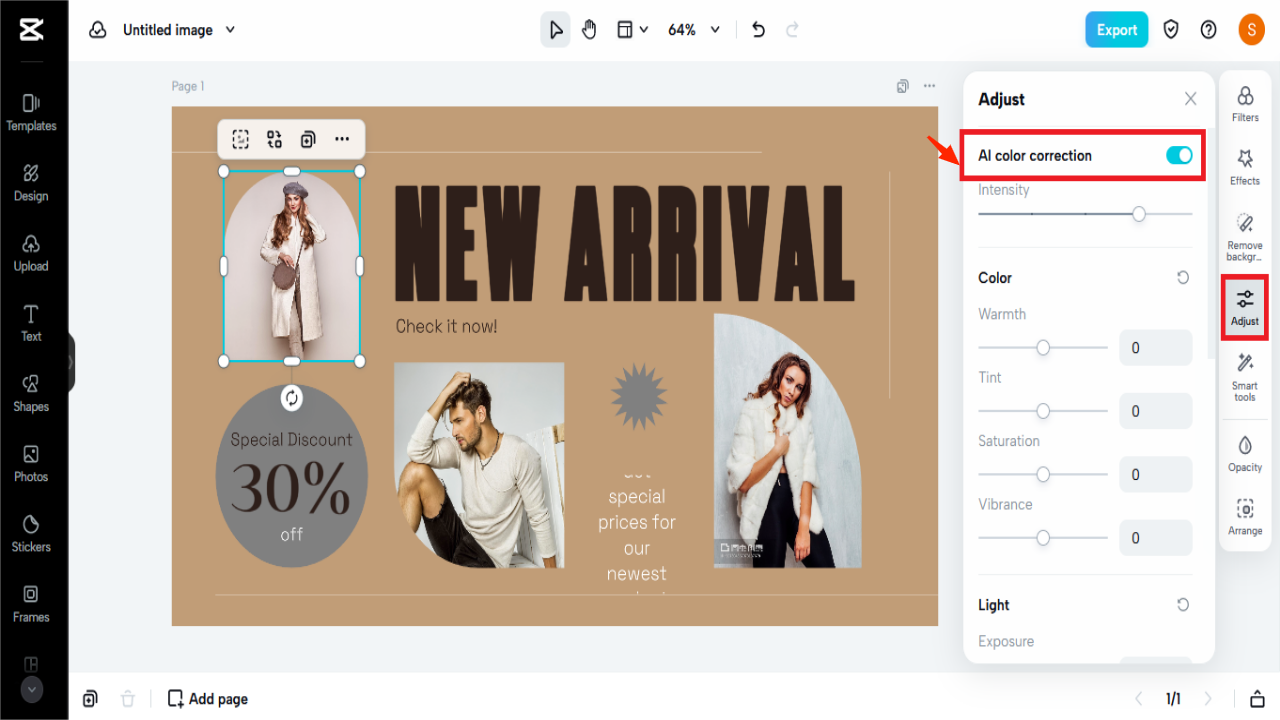Image resolution: width=1280 pixels, height=720 pixels.
Task: Activate the cursor select tool
Action: tap(555, 29)
